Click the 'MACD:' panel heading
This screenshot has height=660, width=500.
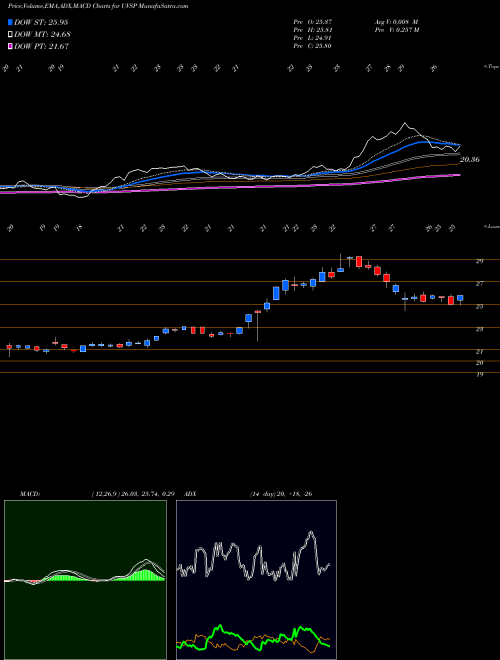tap(30, 494)
